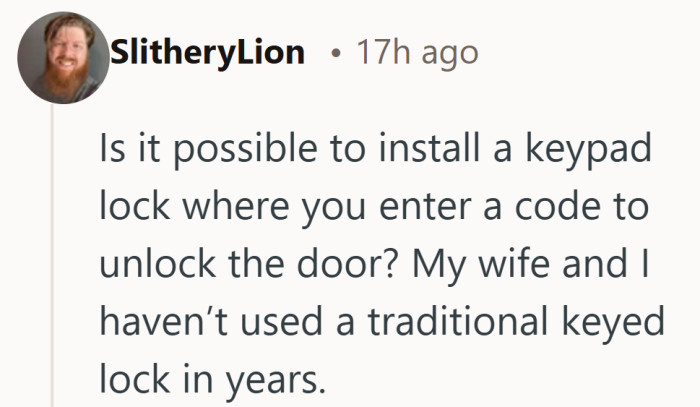Click the word 'install' in the comment
This screenshot has width=700, height=407.
(x=429, y=147)
